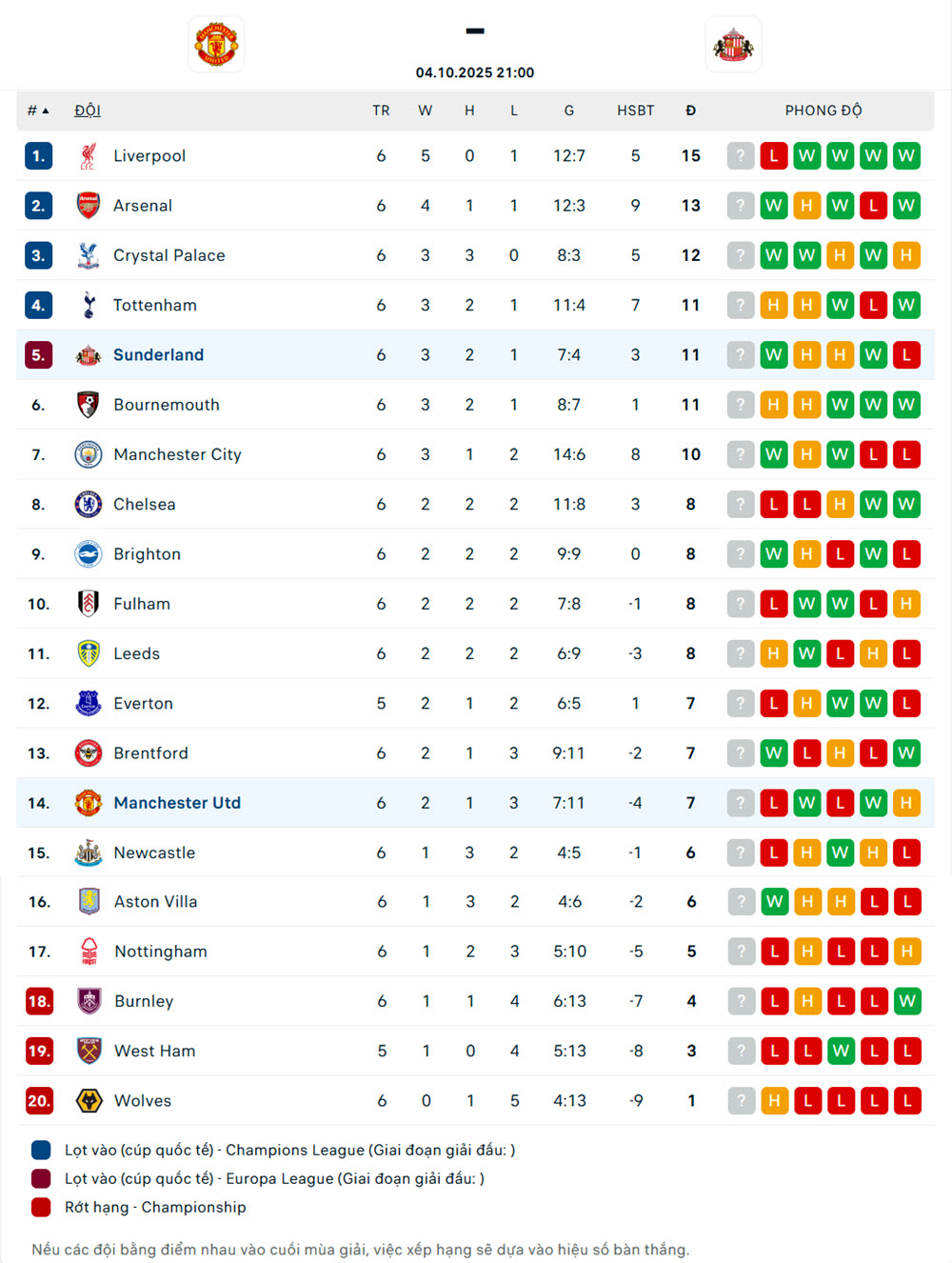This screenshot has height=1263, width=952.
Task: Sort standings by ĐỘI column header
Action: [x=88, y=110]
